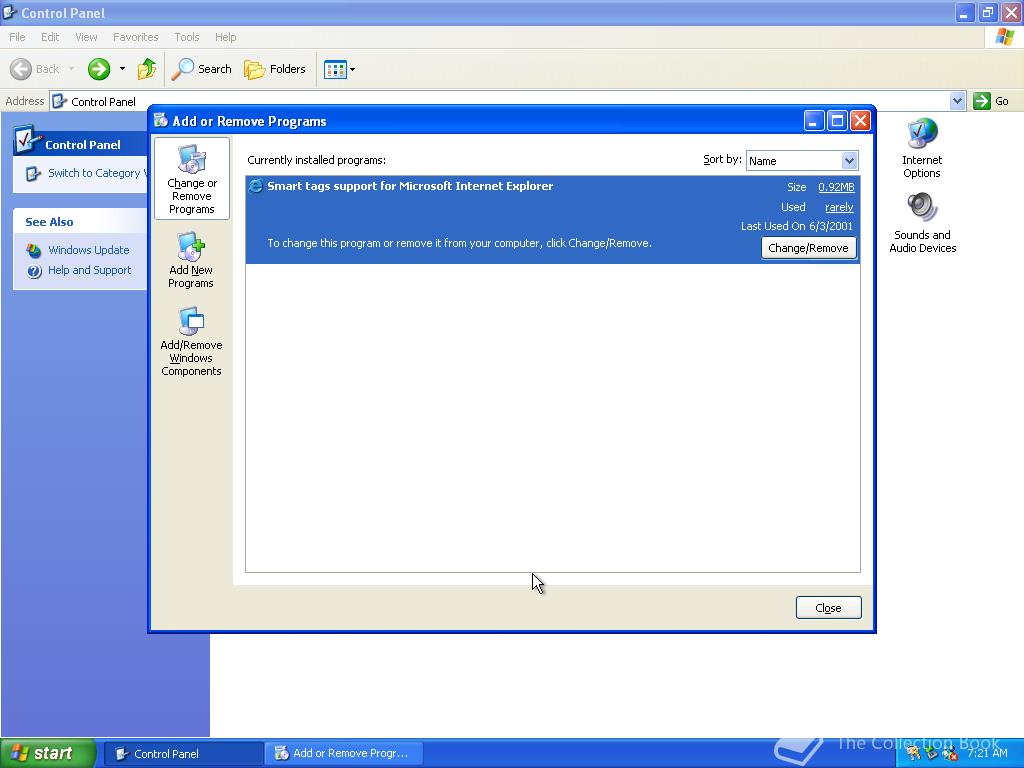Expand the address bar dropdown arrow
The height and width of the screenshot is (768, 1024).
point(957,101)
